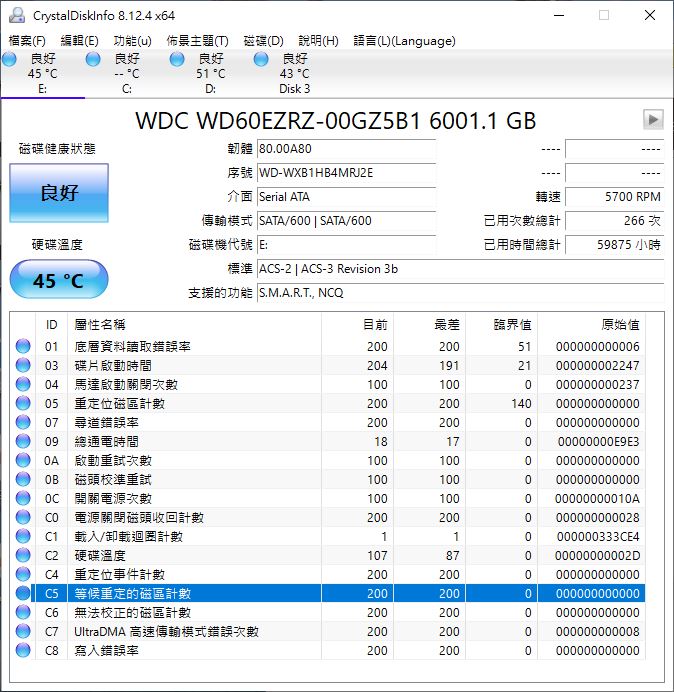Image resolution: width=674 pixels, height=692 pixels.
Task: Select the 寫入錯誤率 attribute row
Action: click(328, 650)
